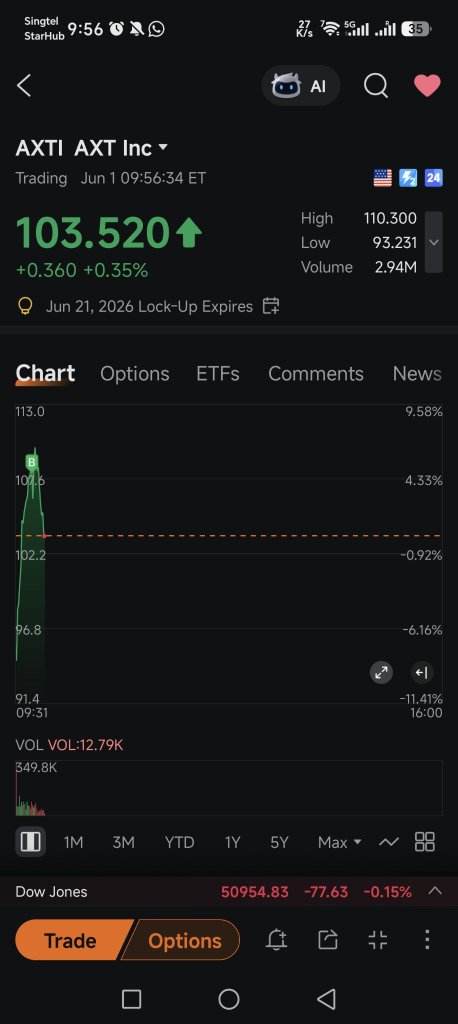
Task: Set a price alert bell icon
Action: click(276, 940)
